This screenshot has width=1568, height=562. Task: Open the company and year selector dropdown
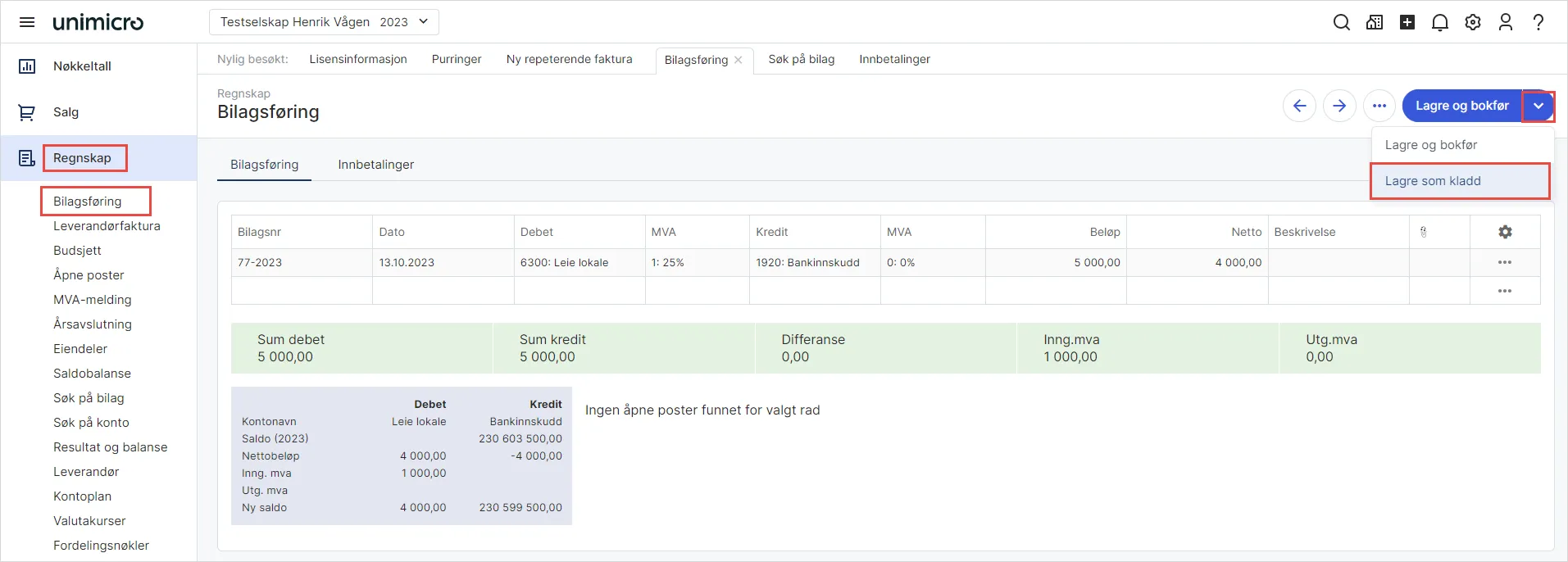325,22
